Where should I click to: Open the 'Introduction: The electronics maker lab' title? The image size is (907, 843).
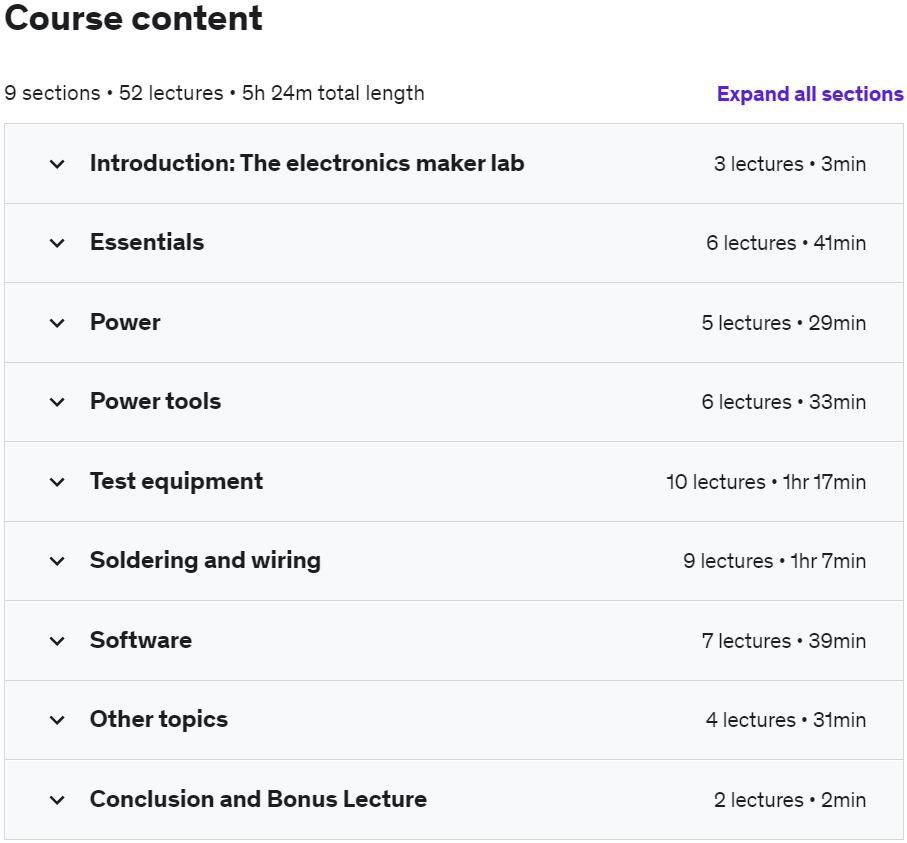307,163
